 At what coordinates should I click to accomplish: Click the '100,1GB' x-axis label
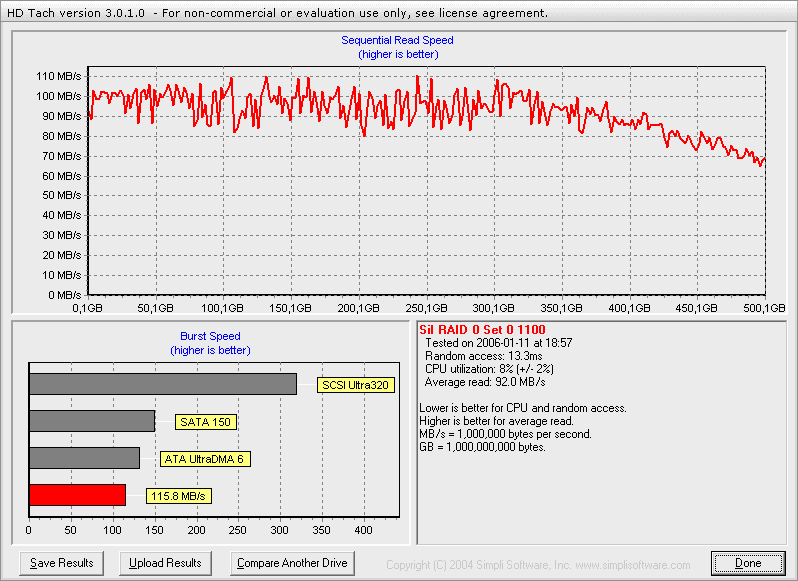click(x=222, y=308)
